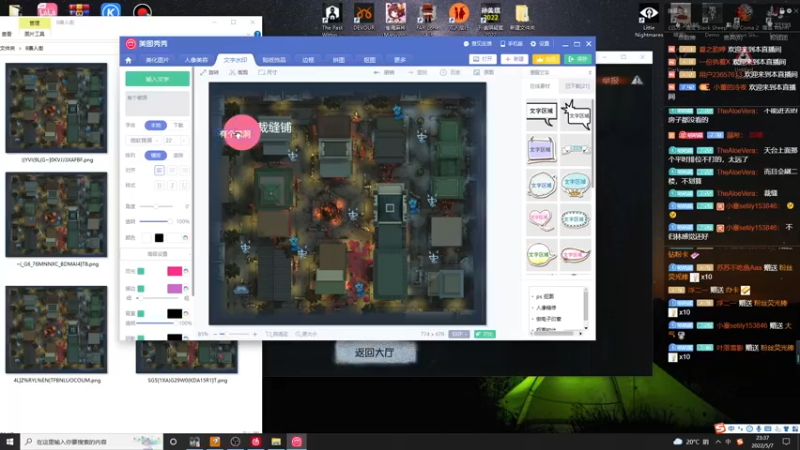This screenshot has height=450, width=800.
Task: Toggle bold B formatting
Action: point(159,186)
